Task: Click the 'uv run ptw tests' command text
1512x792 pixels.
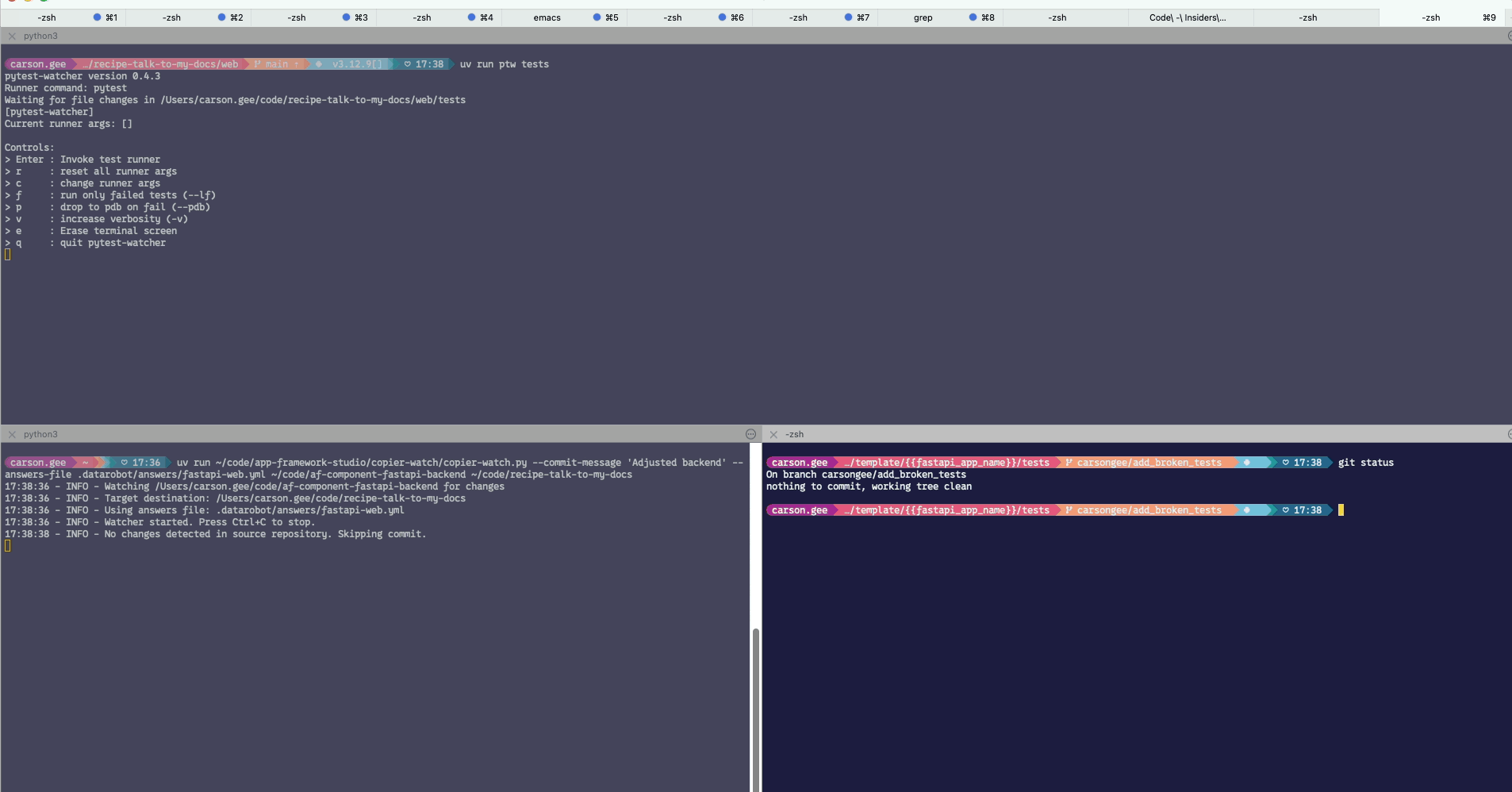Action: coord(505,64)
